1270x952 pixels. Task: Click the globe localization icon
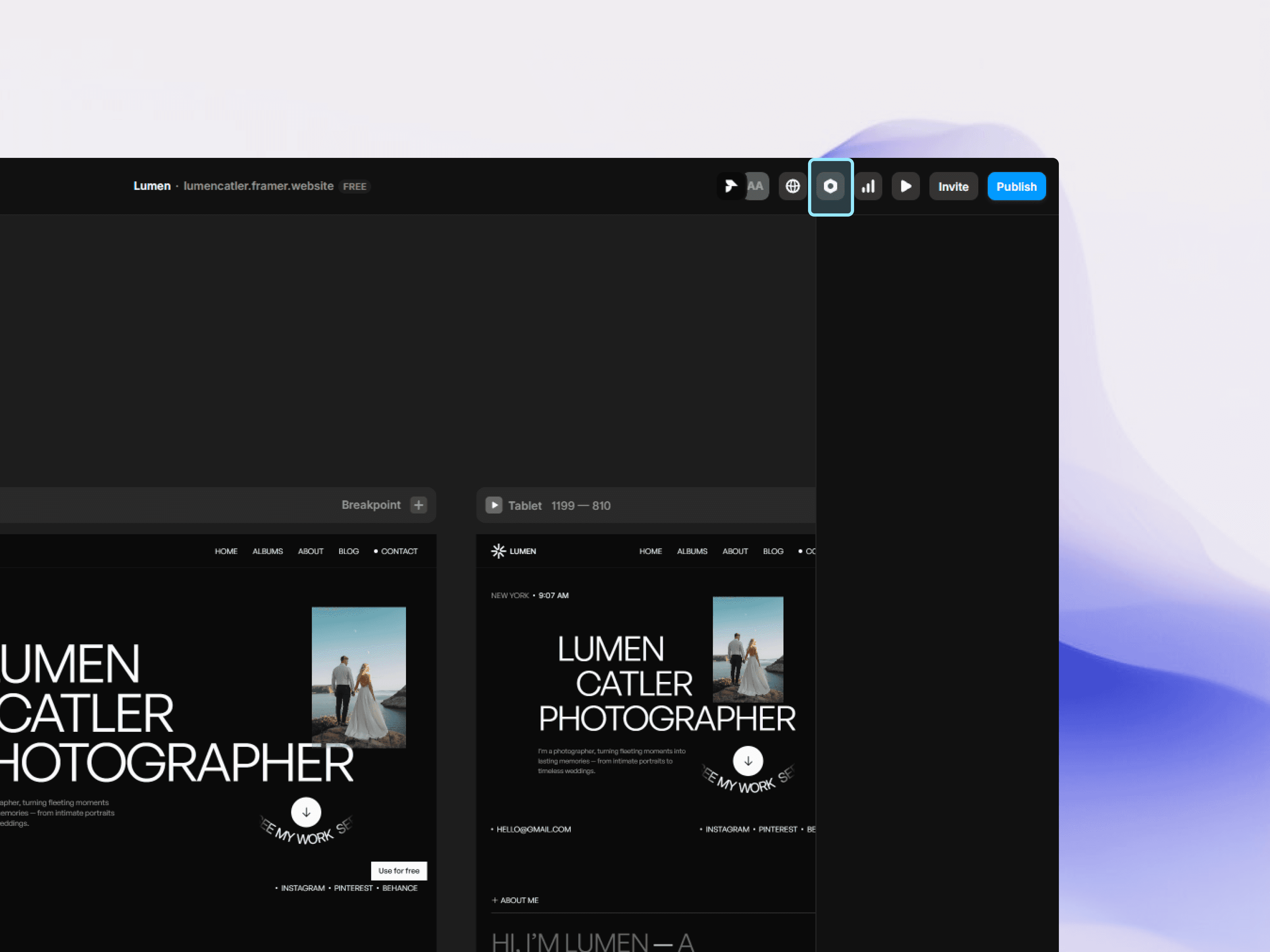coord(792,186)
